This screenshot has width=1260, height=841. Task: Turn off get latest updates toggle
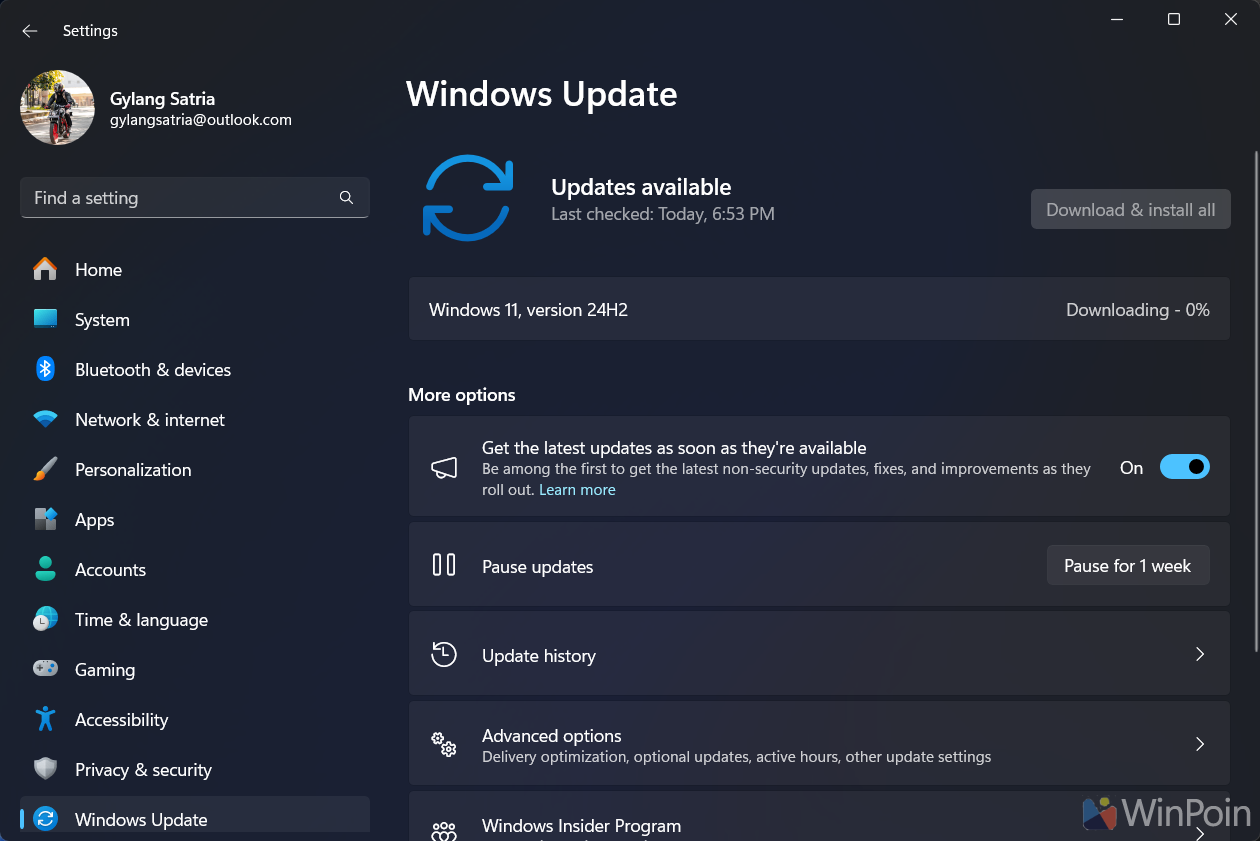pos(1185,467)
